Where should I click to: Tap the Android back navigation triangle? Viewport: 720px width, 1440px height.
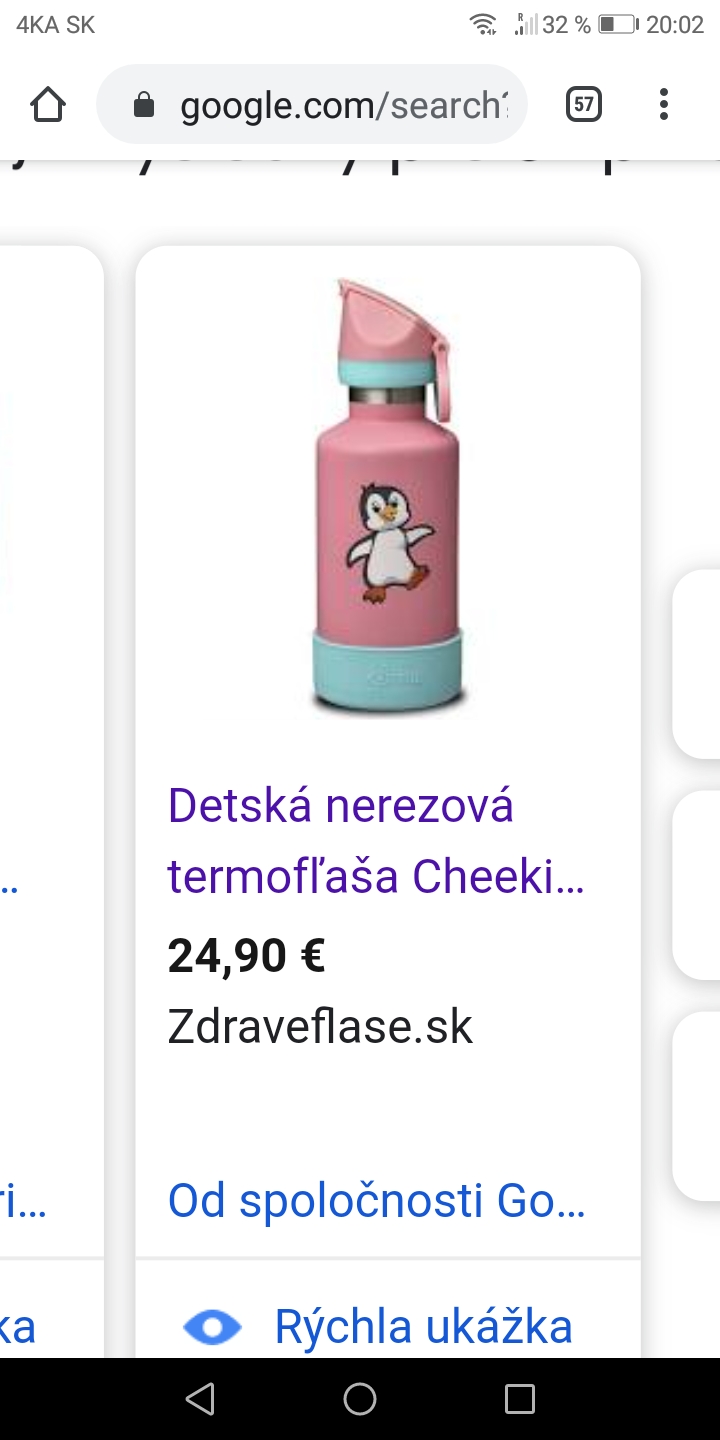[x=200, y=1399]
